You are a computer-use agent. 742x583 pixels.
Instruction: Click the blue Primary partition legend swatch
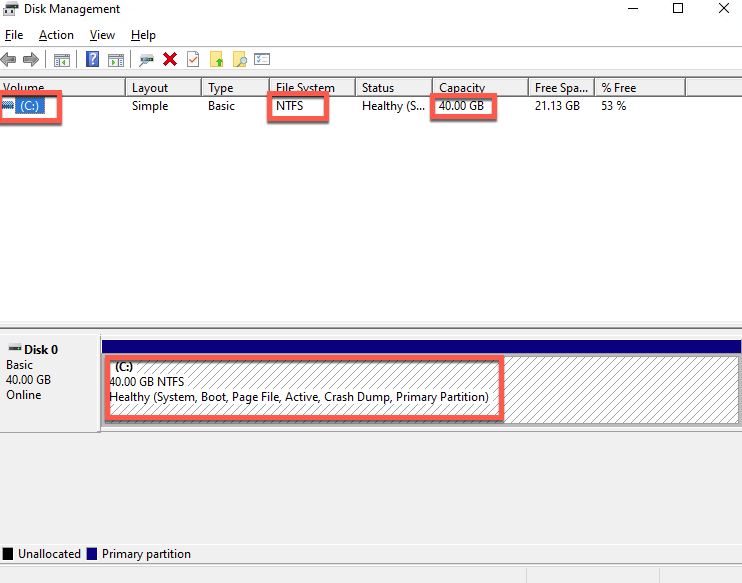pyautogui.click(x=92, y=554)
